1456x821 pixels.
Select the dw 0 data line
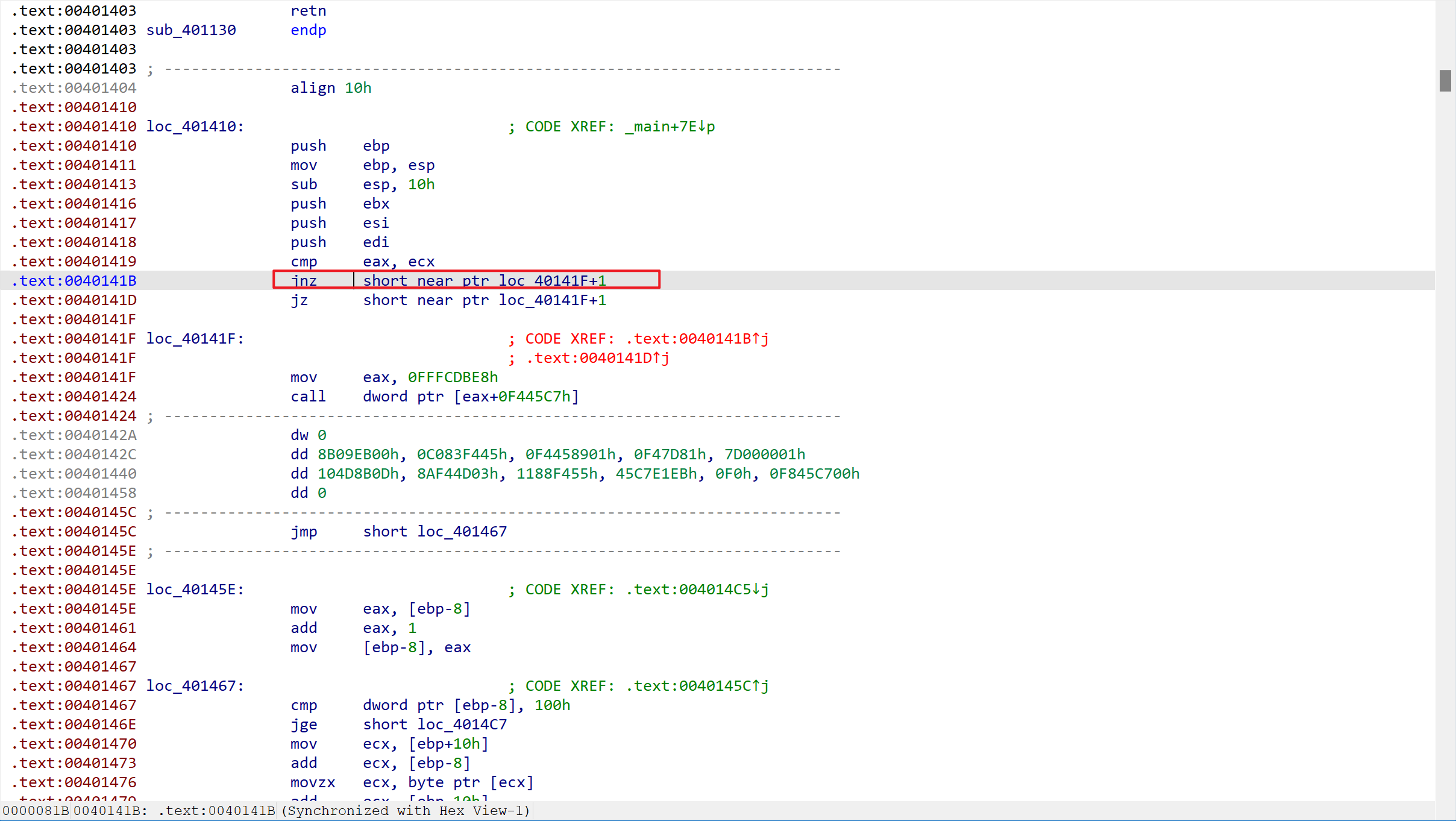click(309, 435)
